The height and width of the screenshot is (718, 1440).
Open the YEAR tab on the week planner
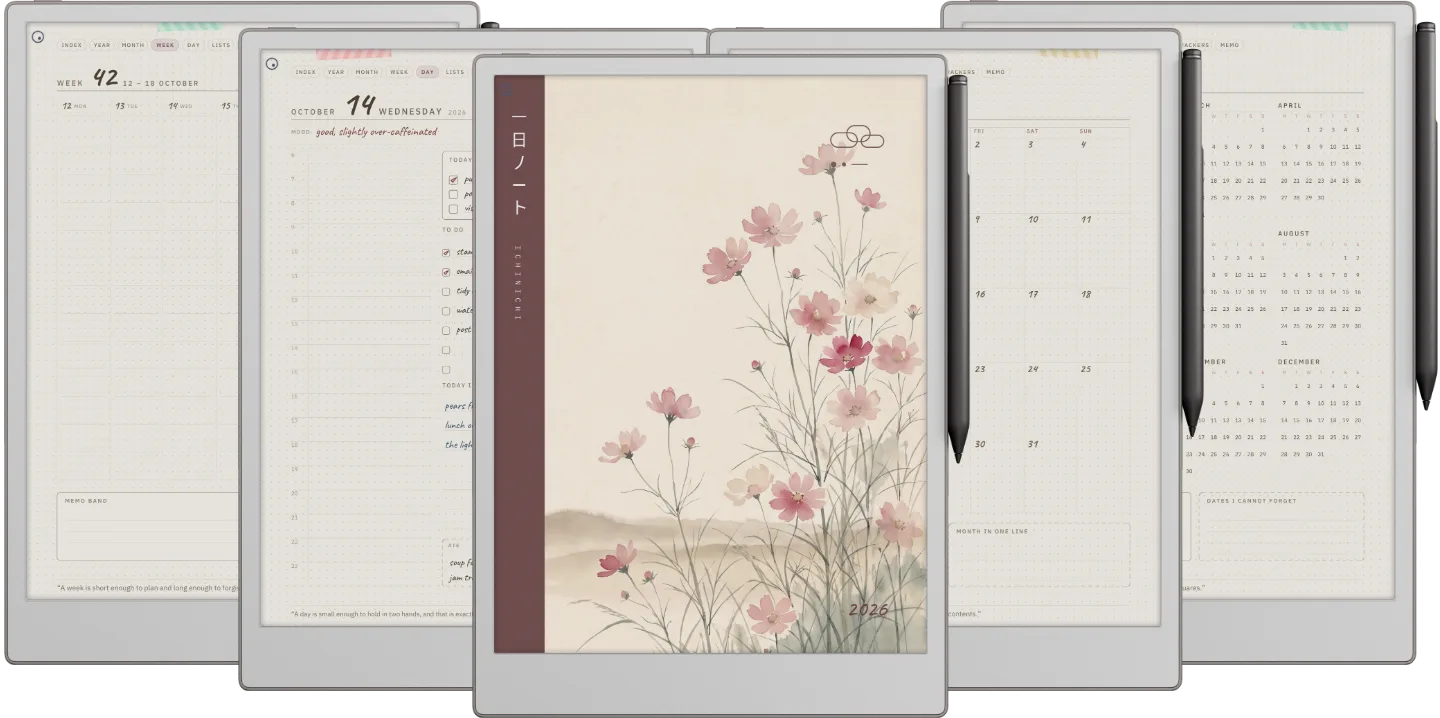pos(102,45)
